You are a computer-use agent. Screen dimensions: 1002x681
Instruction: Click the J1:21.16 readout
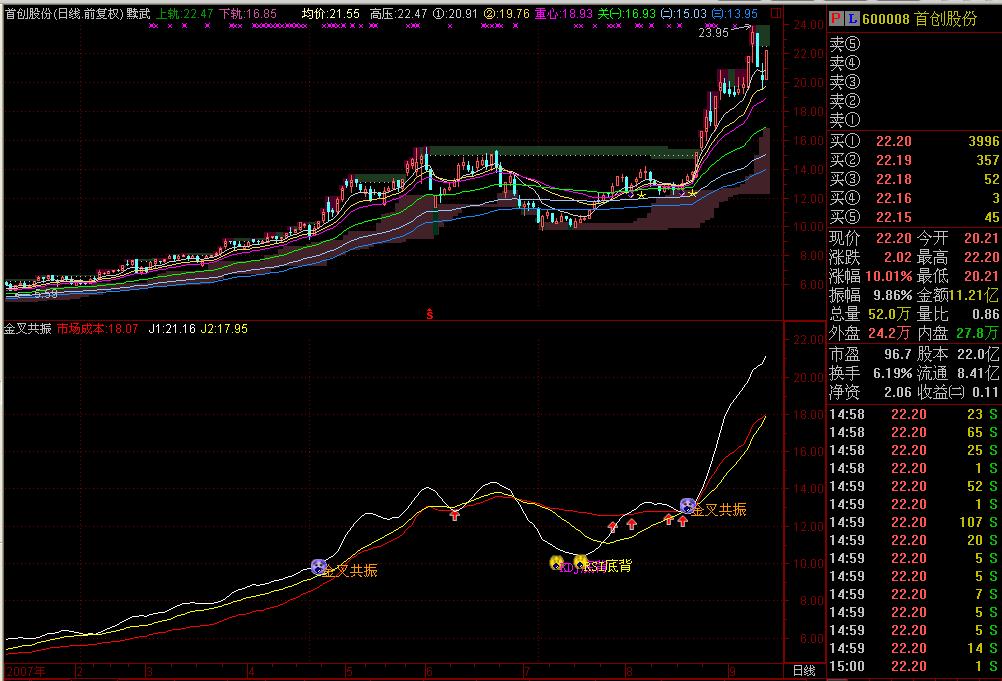tap(172, 328)
